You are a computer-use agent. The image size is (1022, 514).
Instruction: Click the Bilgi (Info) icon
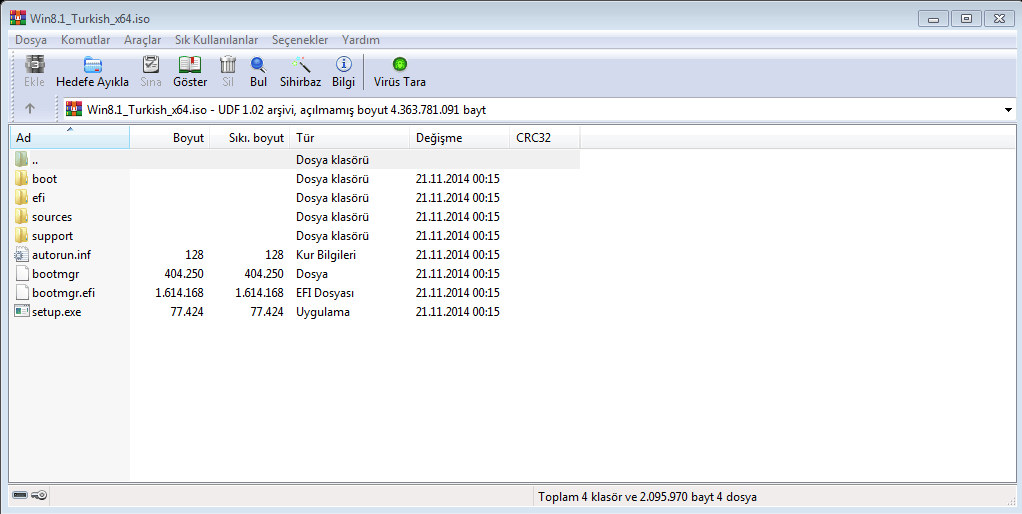click(x=343, y=64)
